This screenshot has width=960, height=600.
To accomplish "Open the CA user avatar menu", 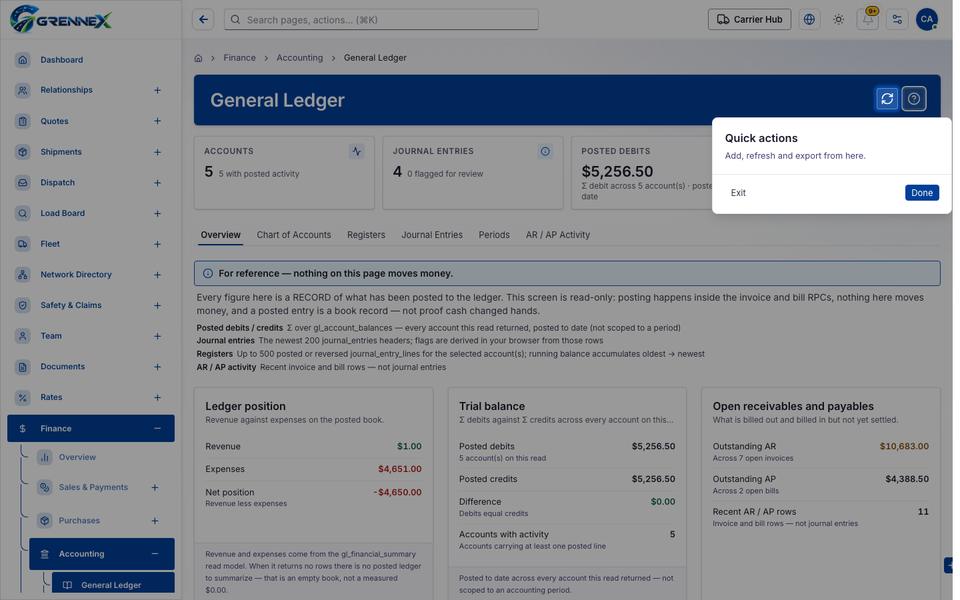I will (x=926, y=20).
